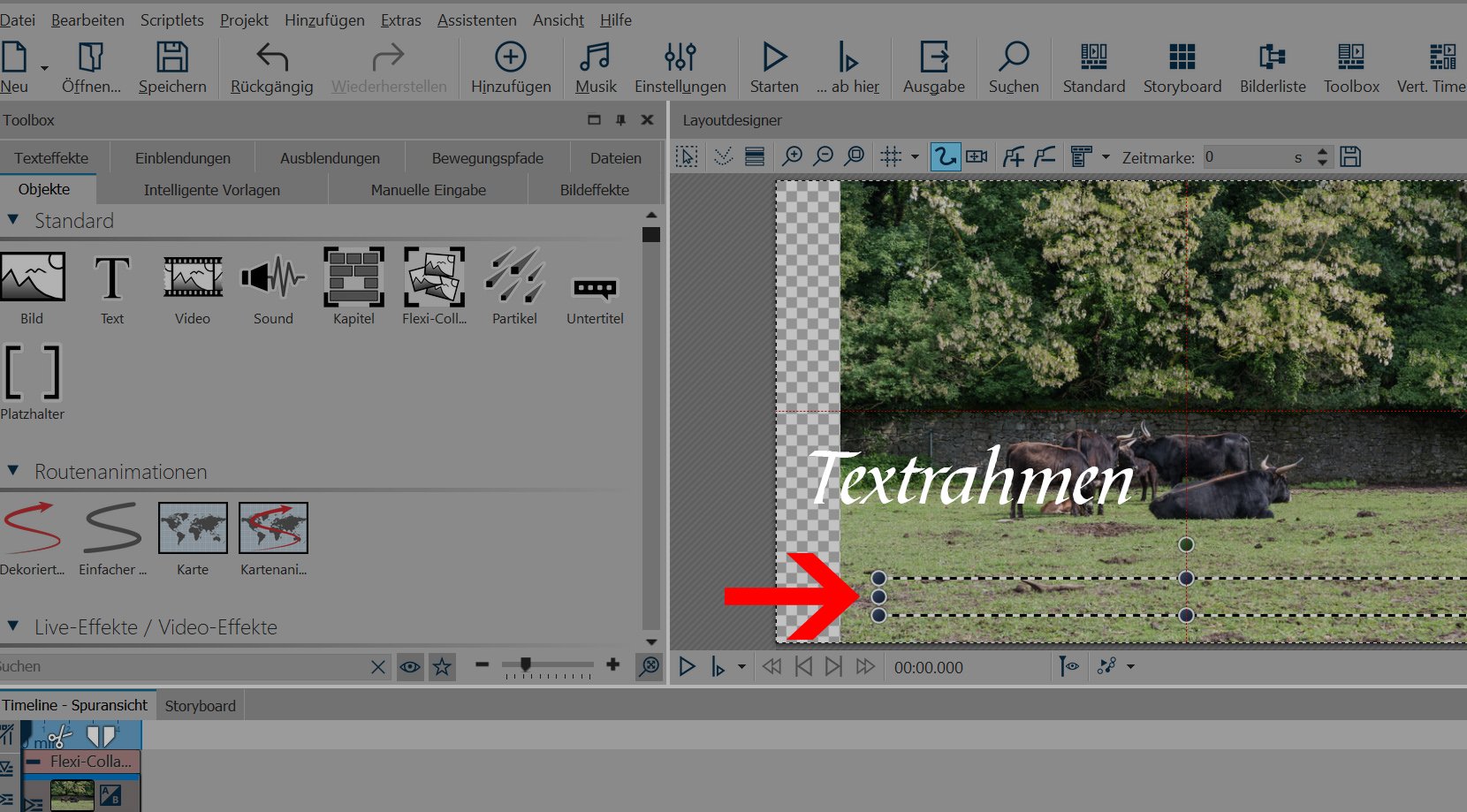Click the Speichern button
This screenshot has width=1467, height=812.
[172, 68]
